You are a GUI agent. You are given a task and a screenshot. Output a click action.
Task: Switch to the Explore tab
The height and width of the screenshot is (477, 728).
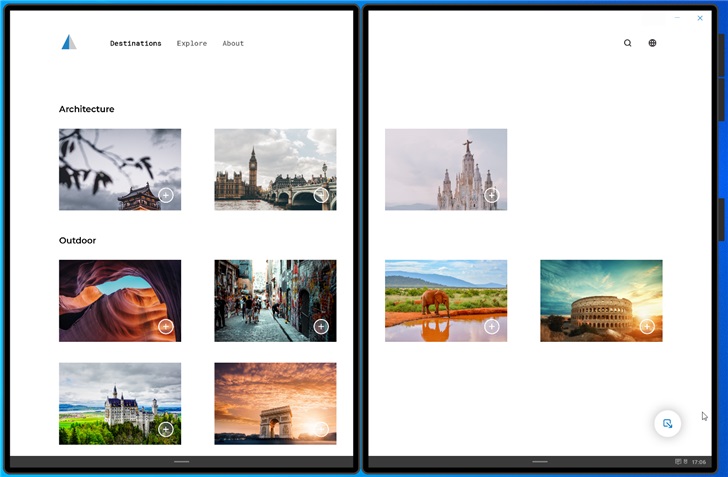point(192,44)
